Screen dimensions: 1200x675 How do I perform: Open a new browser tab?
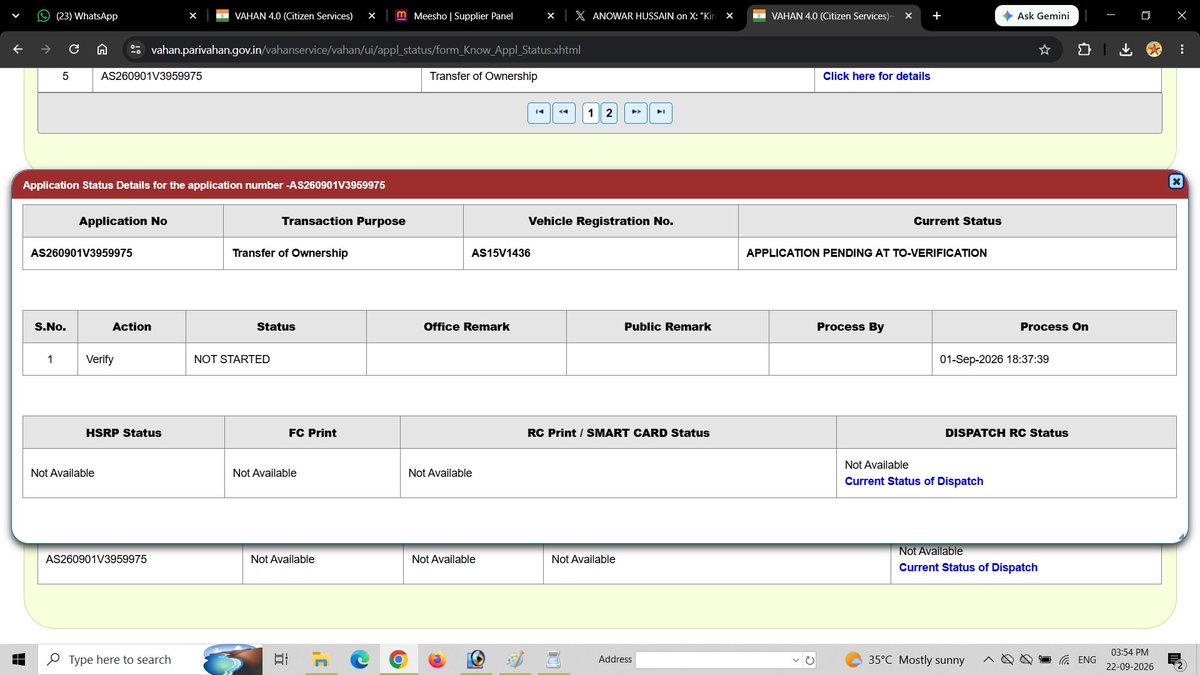coord(936,16)
